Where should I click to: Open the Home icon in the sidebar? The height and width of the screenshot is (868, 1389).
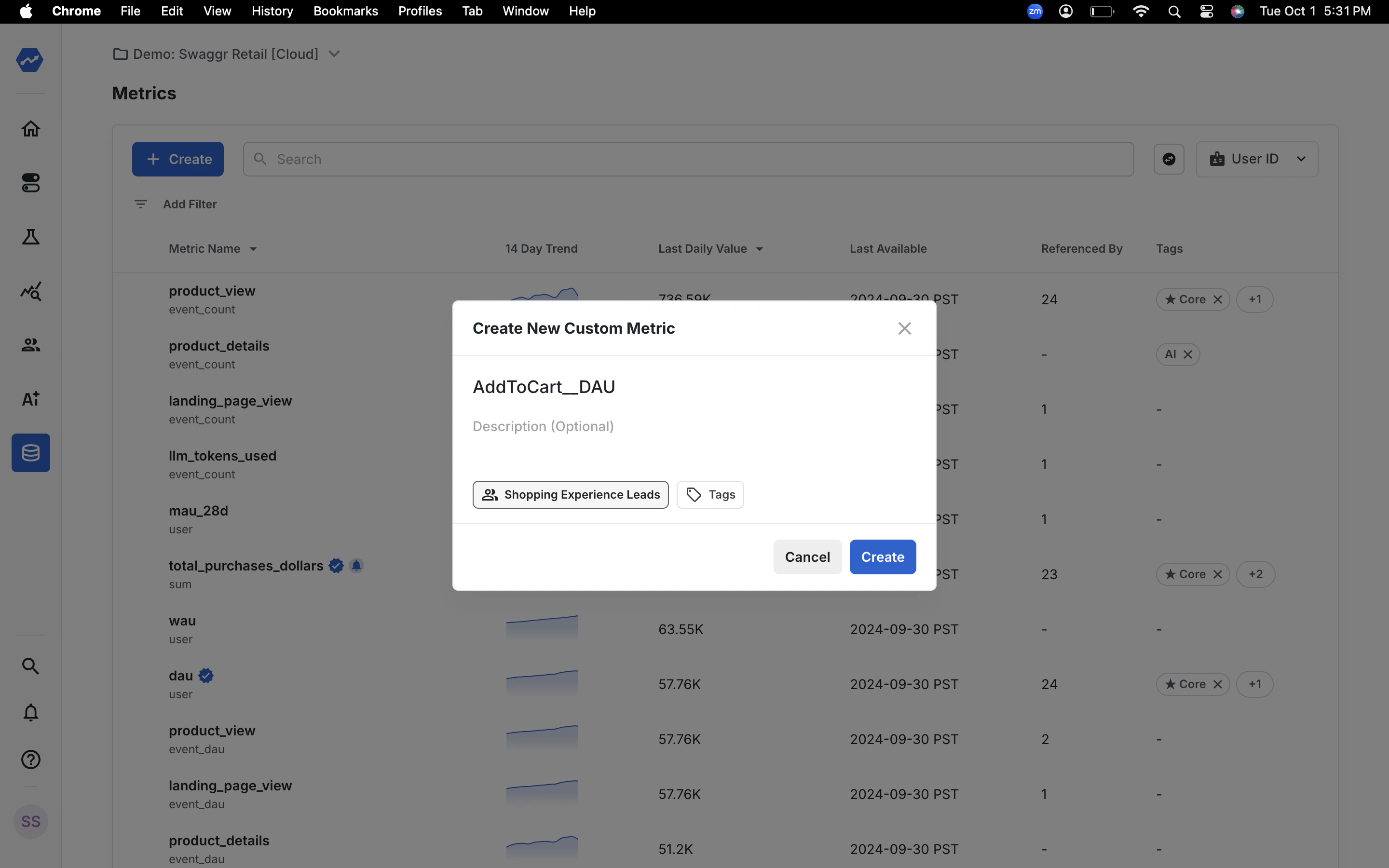[x=30, y=129]
